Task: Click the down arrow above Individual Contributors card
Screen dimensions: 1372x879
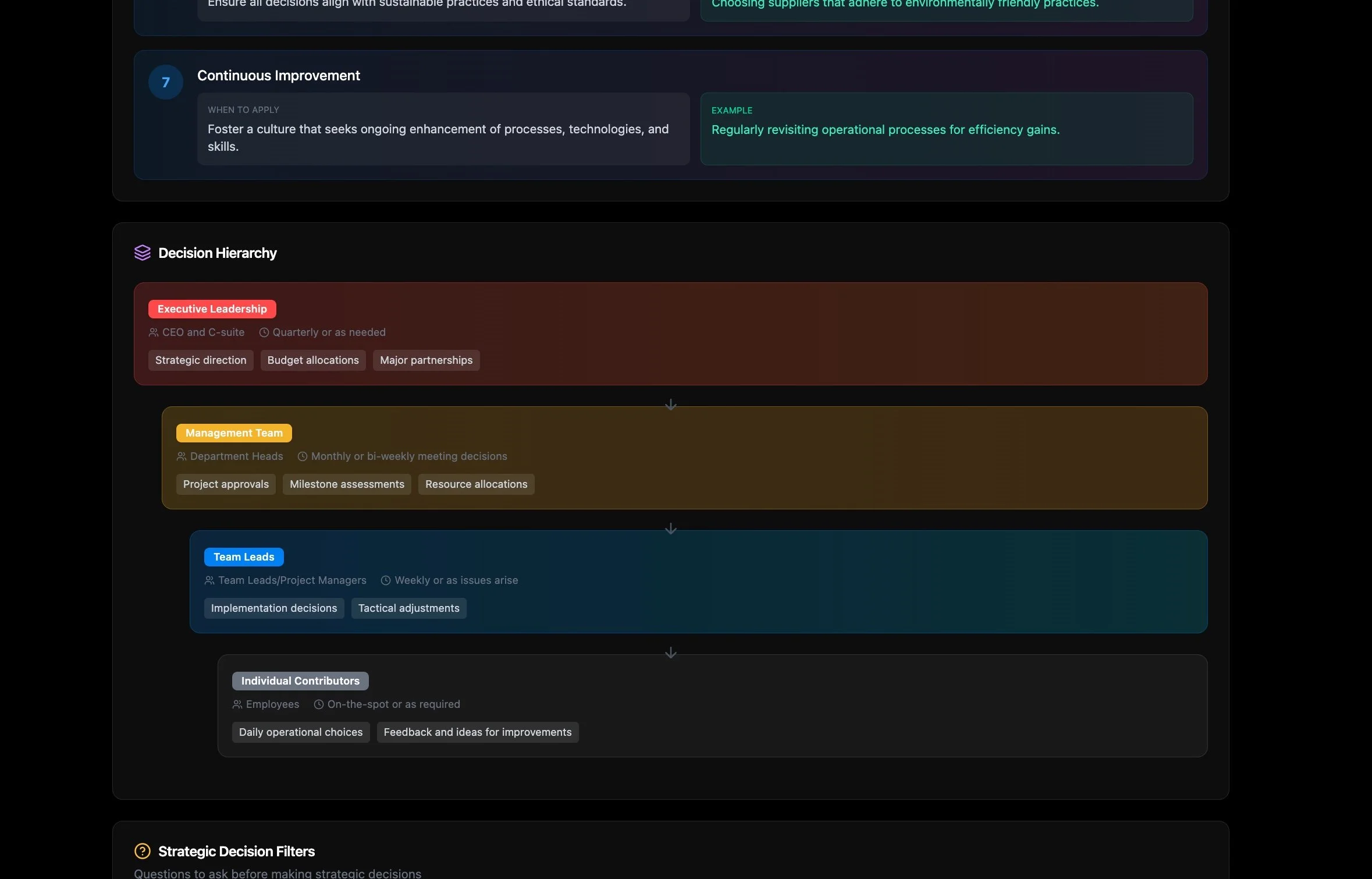Action: point(670,653)
